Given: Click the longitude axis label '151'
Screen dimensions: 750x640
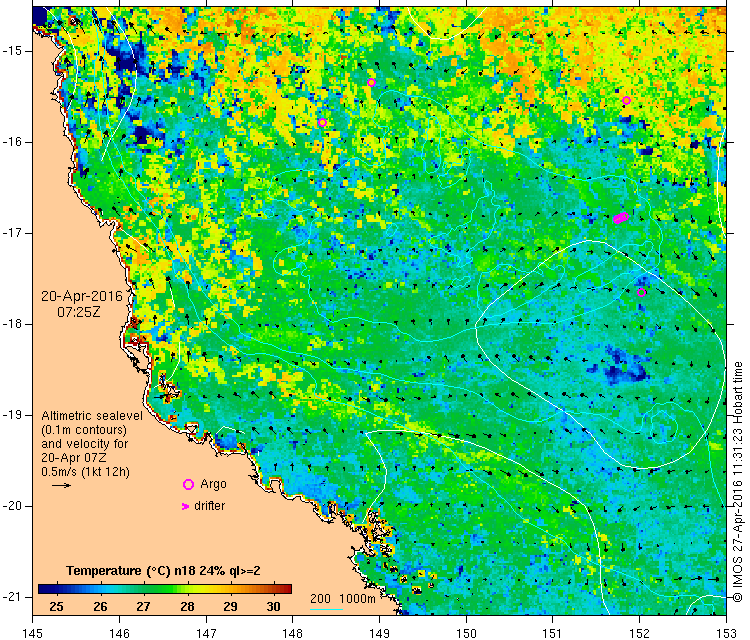Looking at the screenshot, I should [552, 633].
